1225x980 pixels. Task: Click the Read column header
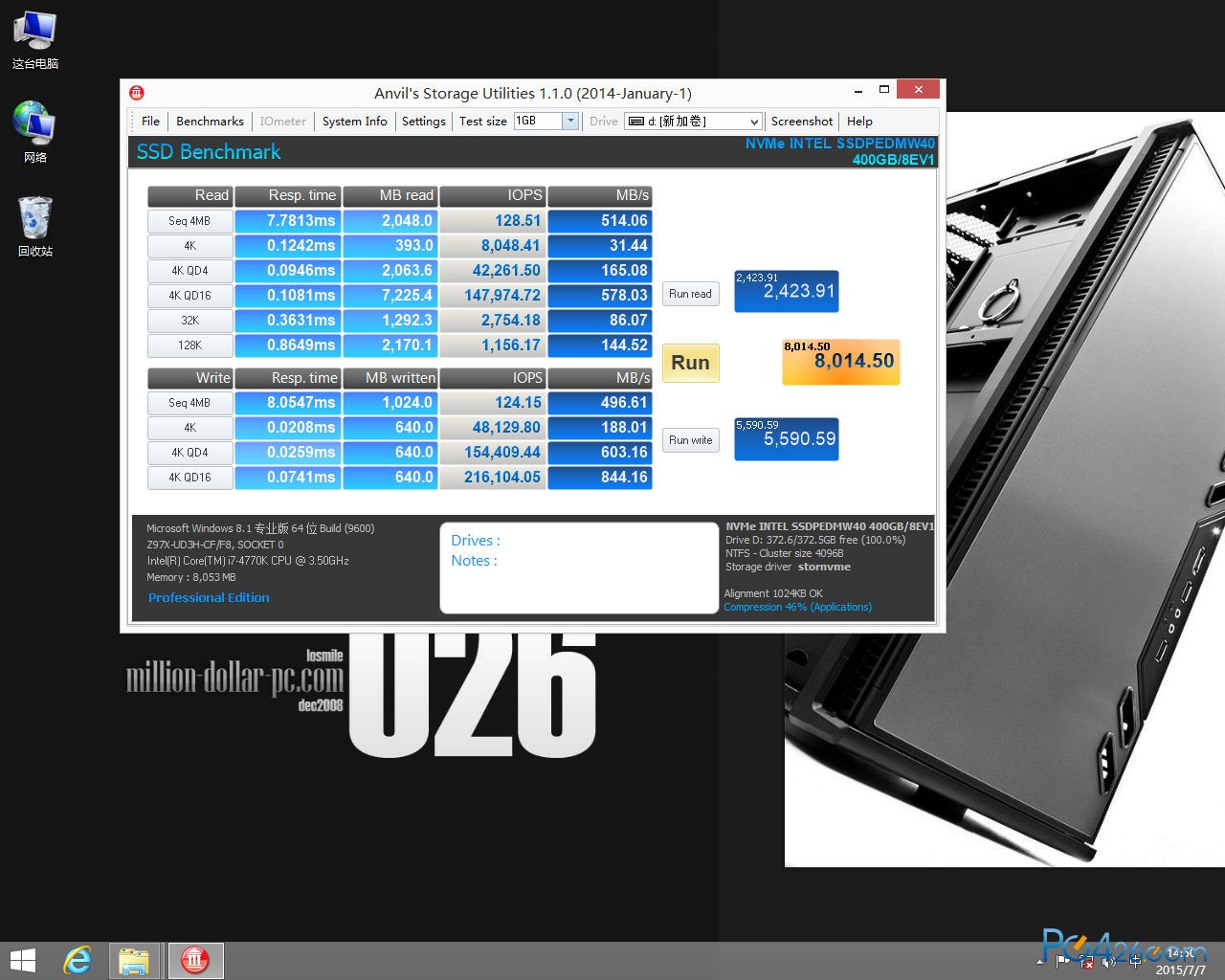[189, 195]
